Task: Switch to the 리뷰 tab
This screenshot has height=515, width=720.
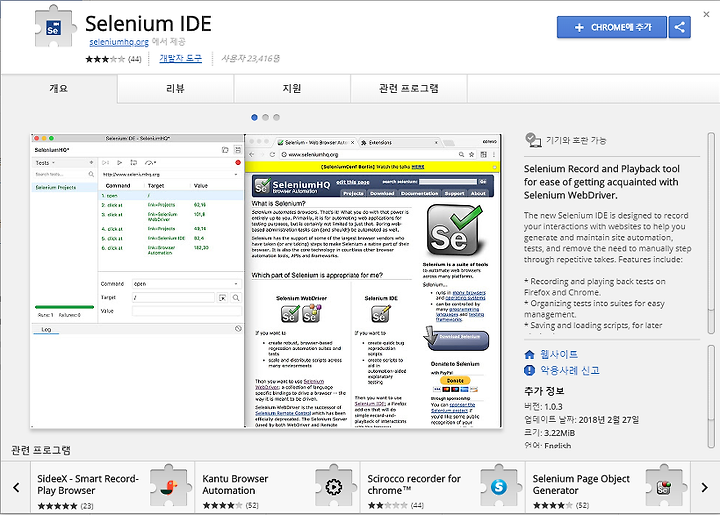Action: click(175, 88)
